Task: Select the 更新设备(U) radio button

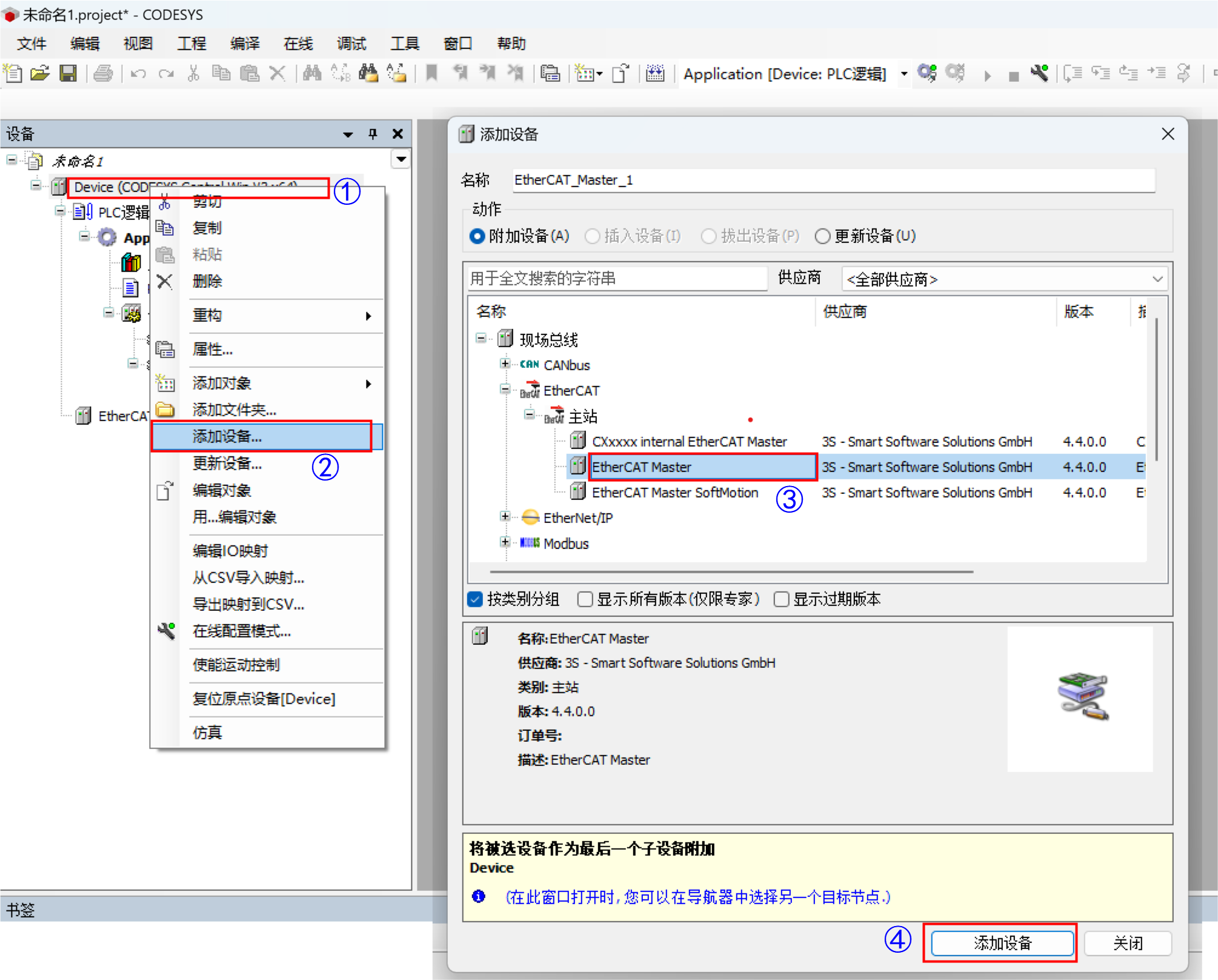Action: pos(822,236)
